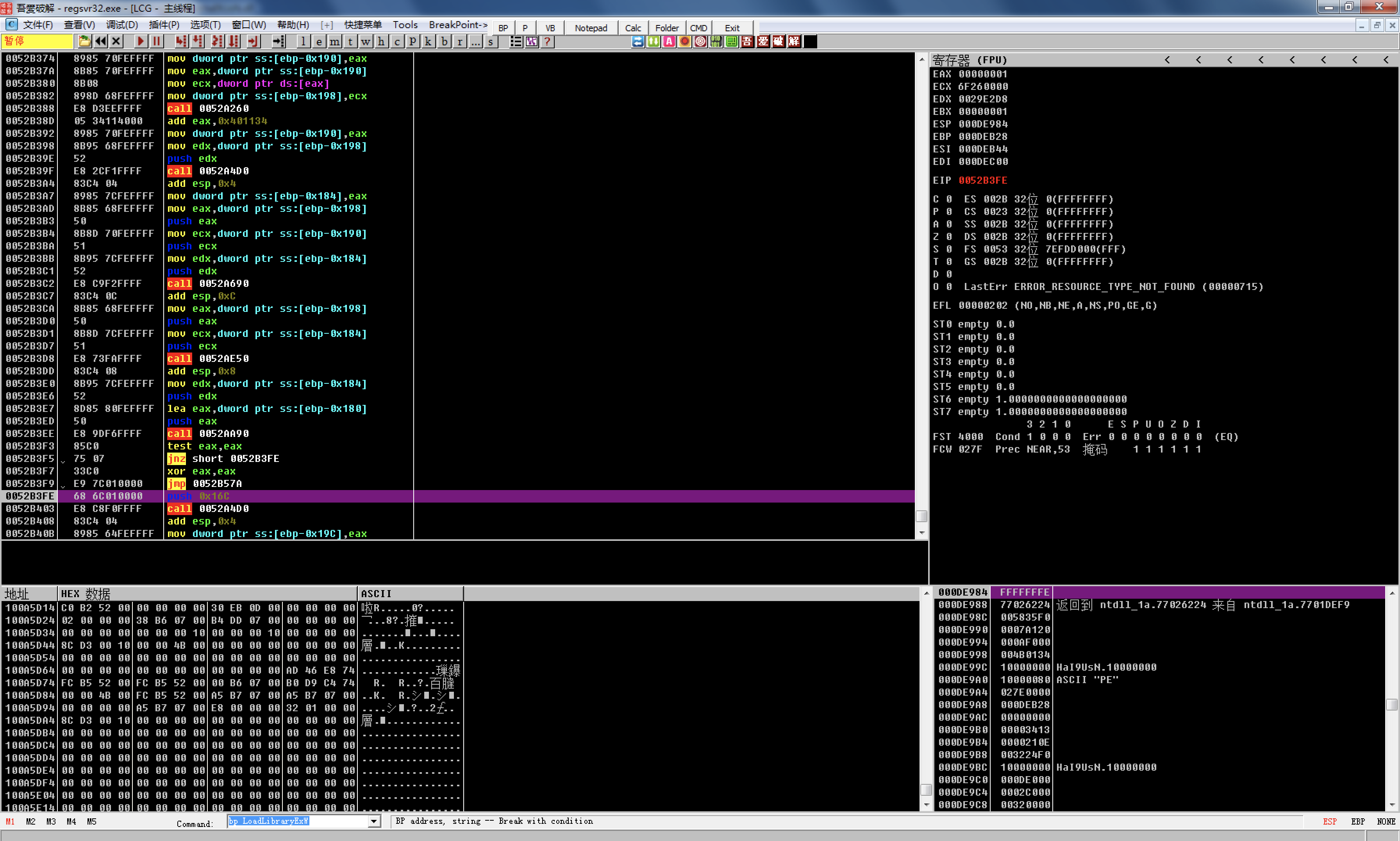Open the BreakPoint-> dropdown menu

457,25
